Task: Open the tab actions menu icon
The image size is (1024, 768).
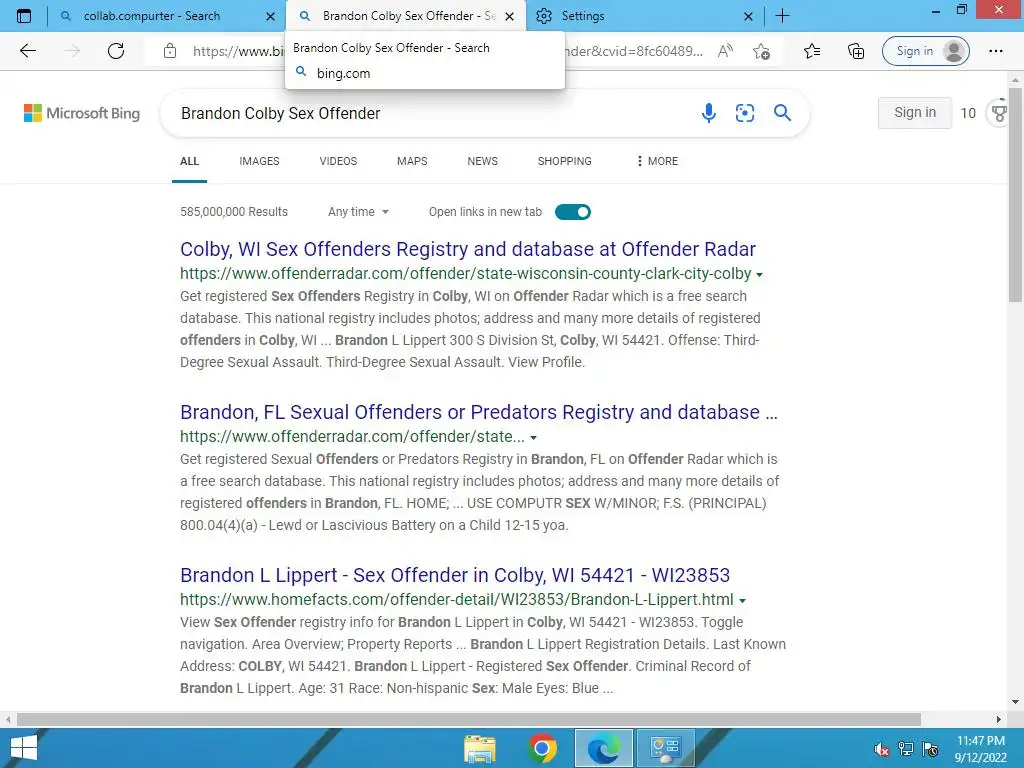Action: 24,16
